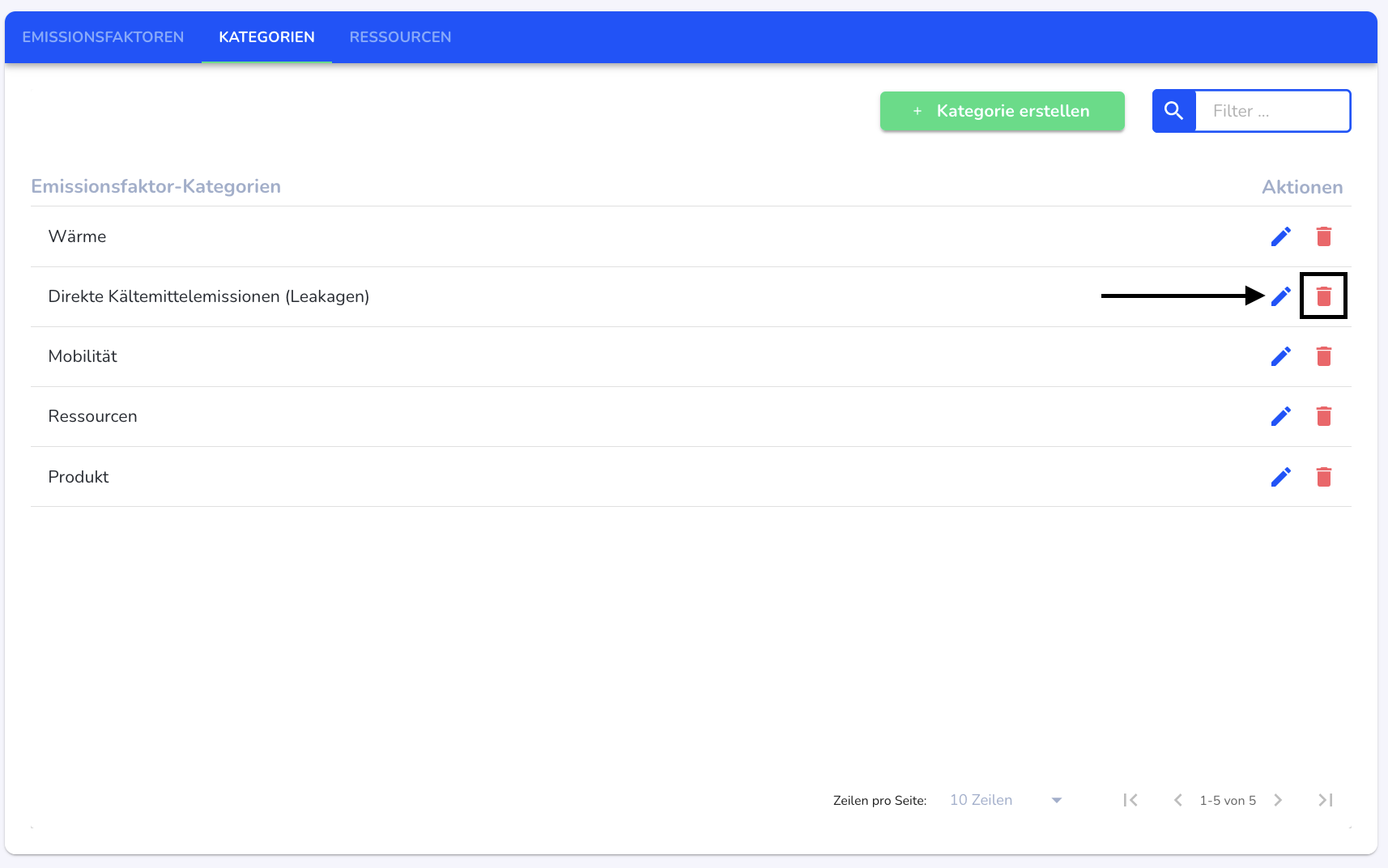The width and height of the screenshot is (1388, 868).
Task: Delete the Mobilität category
Action: (x=1324, y=356)
